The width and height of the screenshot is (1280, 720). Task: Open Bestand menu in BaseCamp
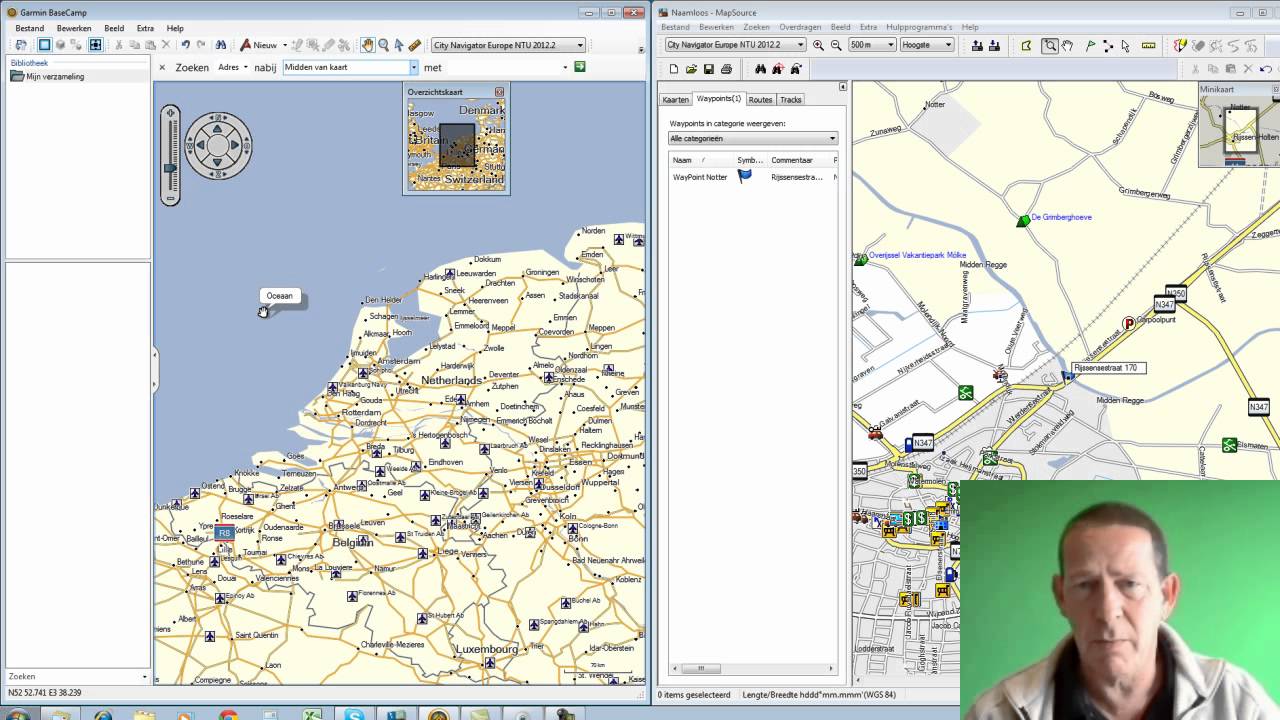pyautogui.click(x=30, y=28)
